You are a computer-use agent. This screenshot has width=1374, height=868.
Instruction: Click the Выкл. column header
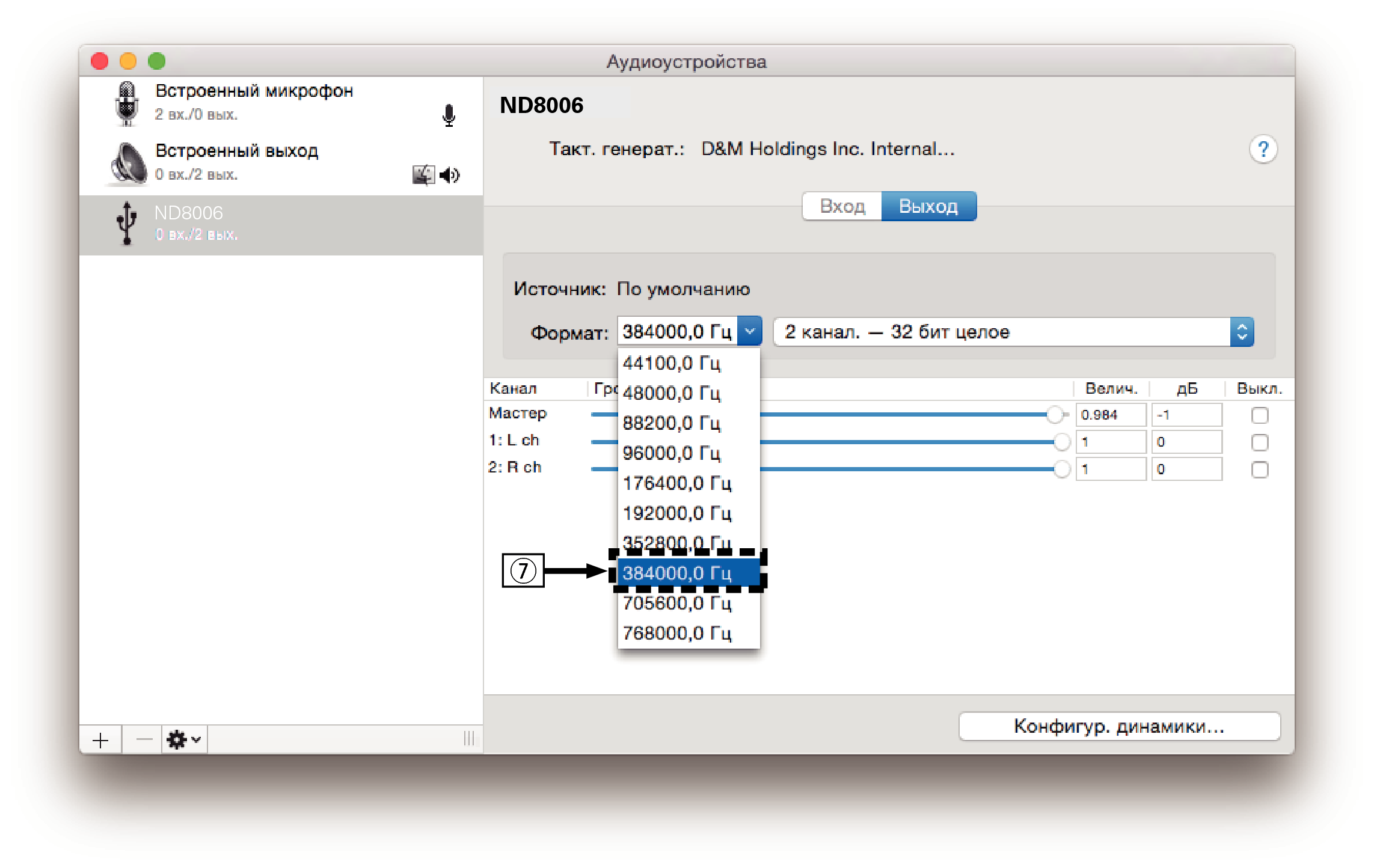click(1259, 388)
